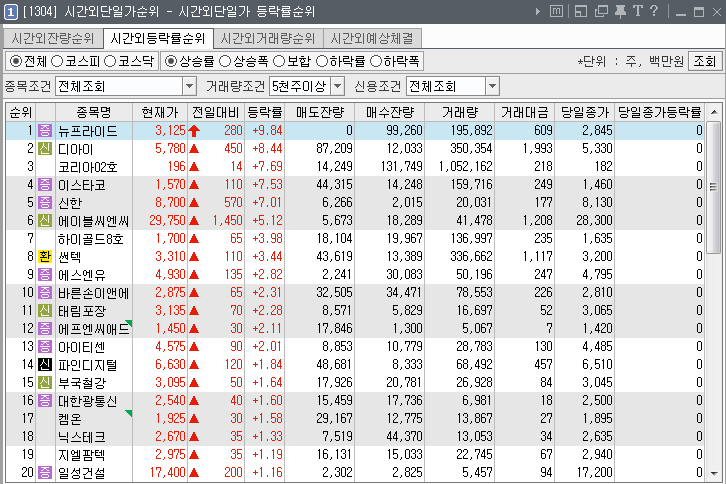Switch to the 시간외잔량순위 tab
Screen dimensions: 726x484
point(53,38)
